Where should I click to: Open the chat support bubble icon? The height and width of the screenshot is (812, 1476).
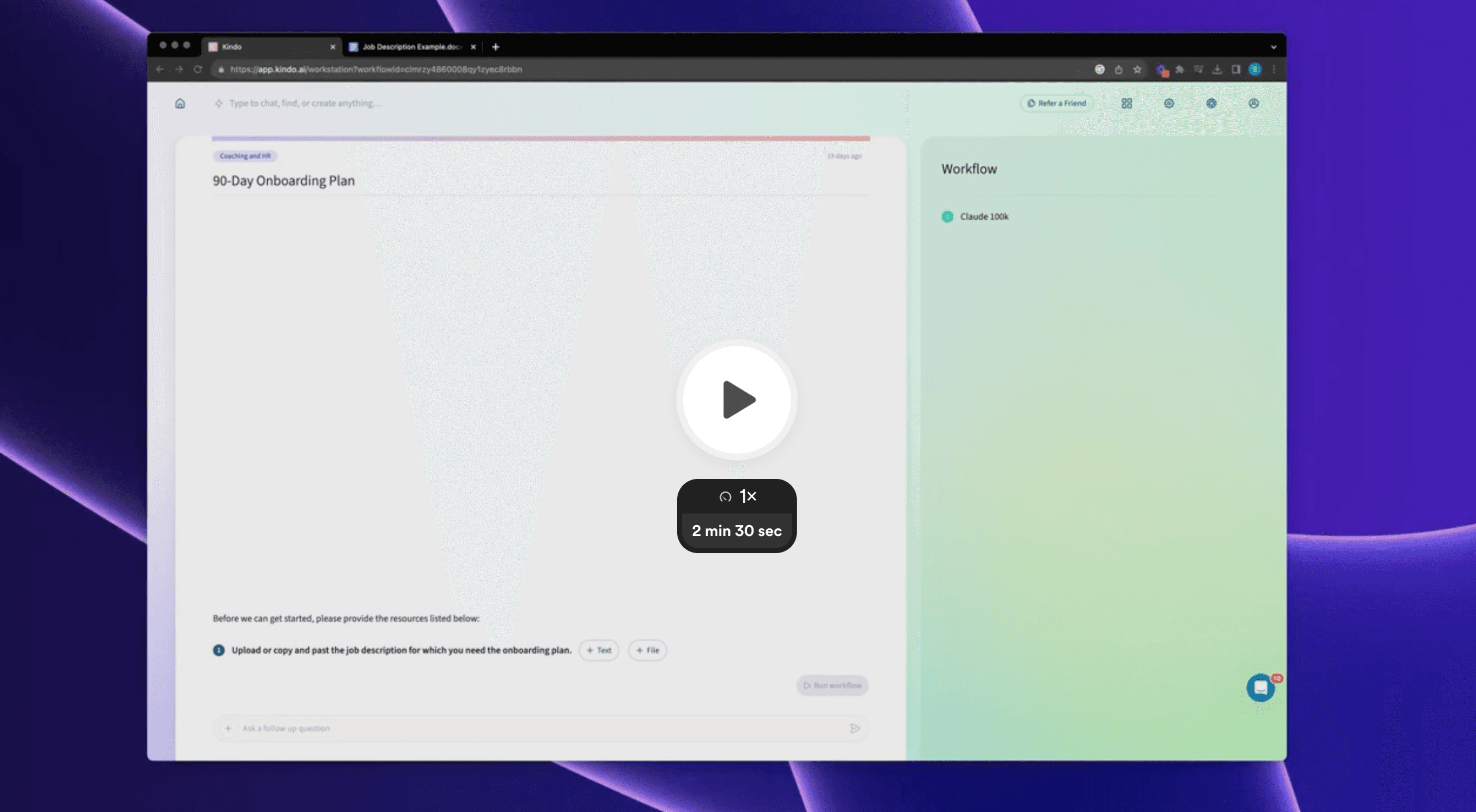click(x=1260, y=688)
